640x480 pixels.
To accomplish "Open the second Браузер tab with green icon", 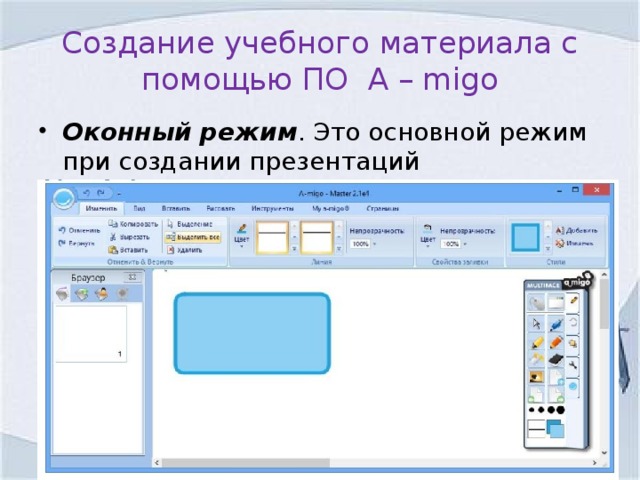I will [82, 294].
